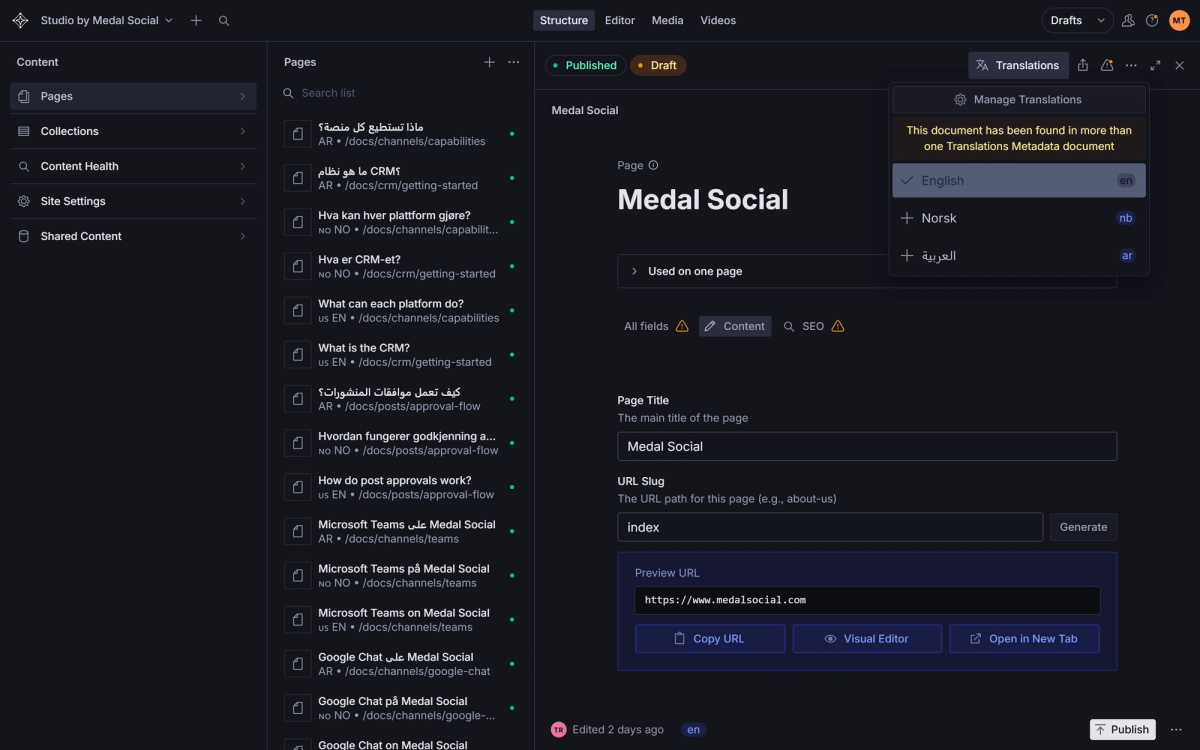Click the info icon next to Page
The image size is (1200, 750).
click(653, 165)
